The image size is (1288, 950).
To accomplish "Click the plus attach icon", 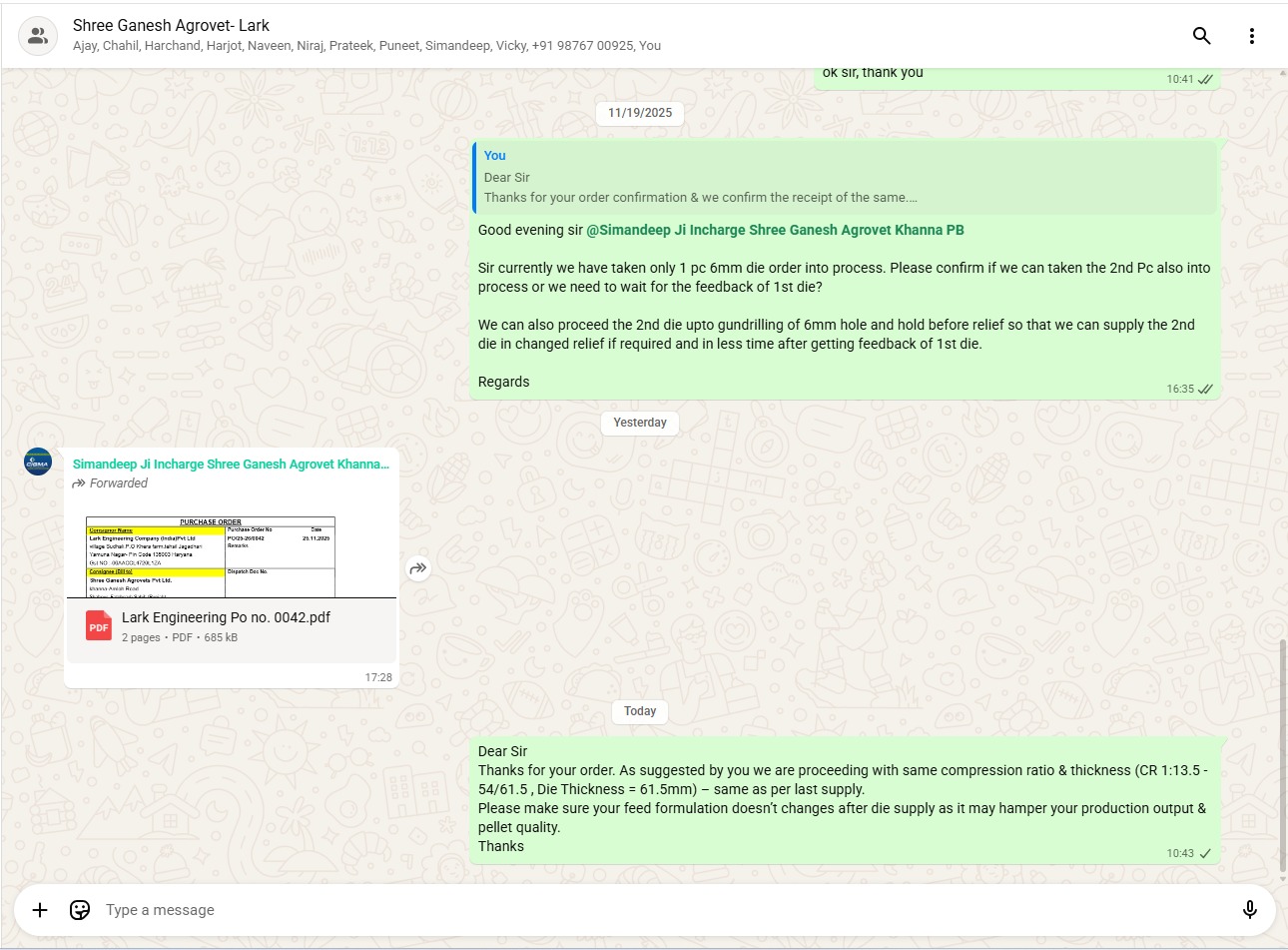I will pyautogui.click(x=40, y=909).
